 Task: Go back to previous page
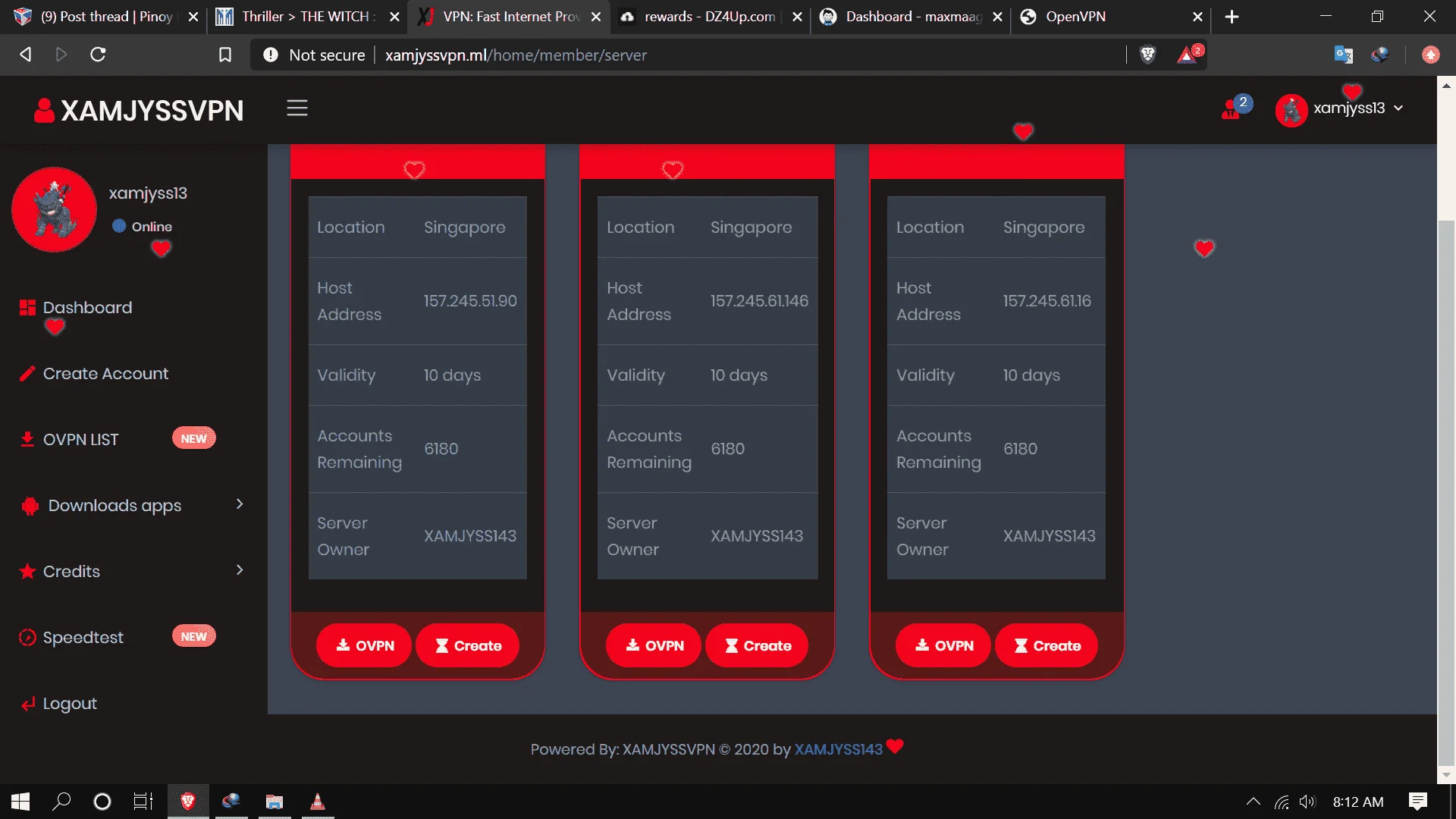26,55
